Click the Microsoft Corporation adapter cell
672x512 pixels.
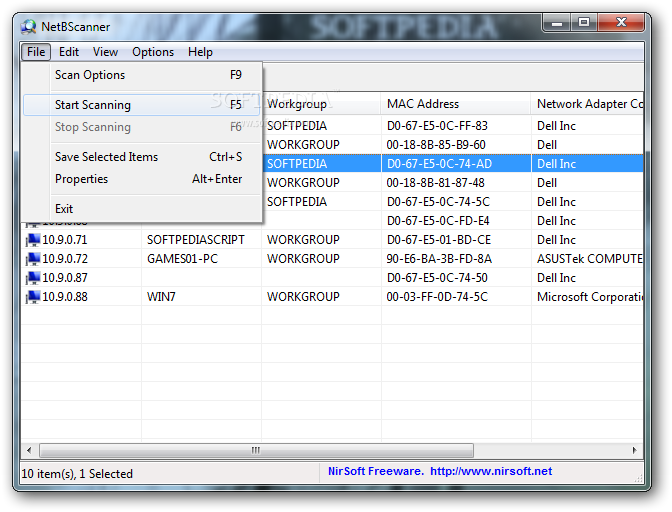pyautogui.click(x=590, y=296)
